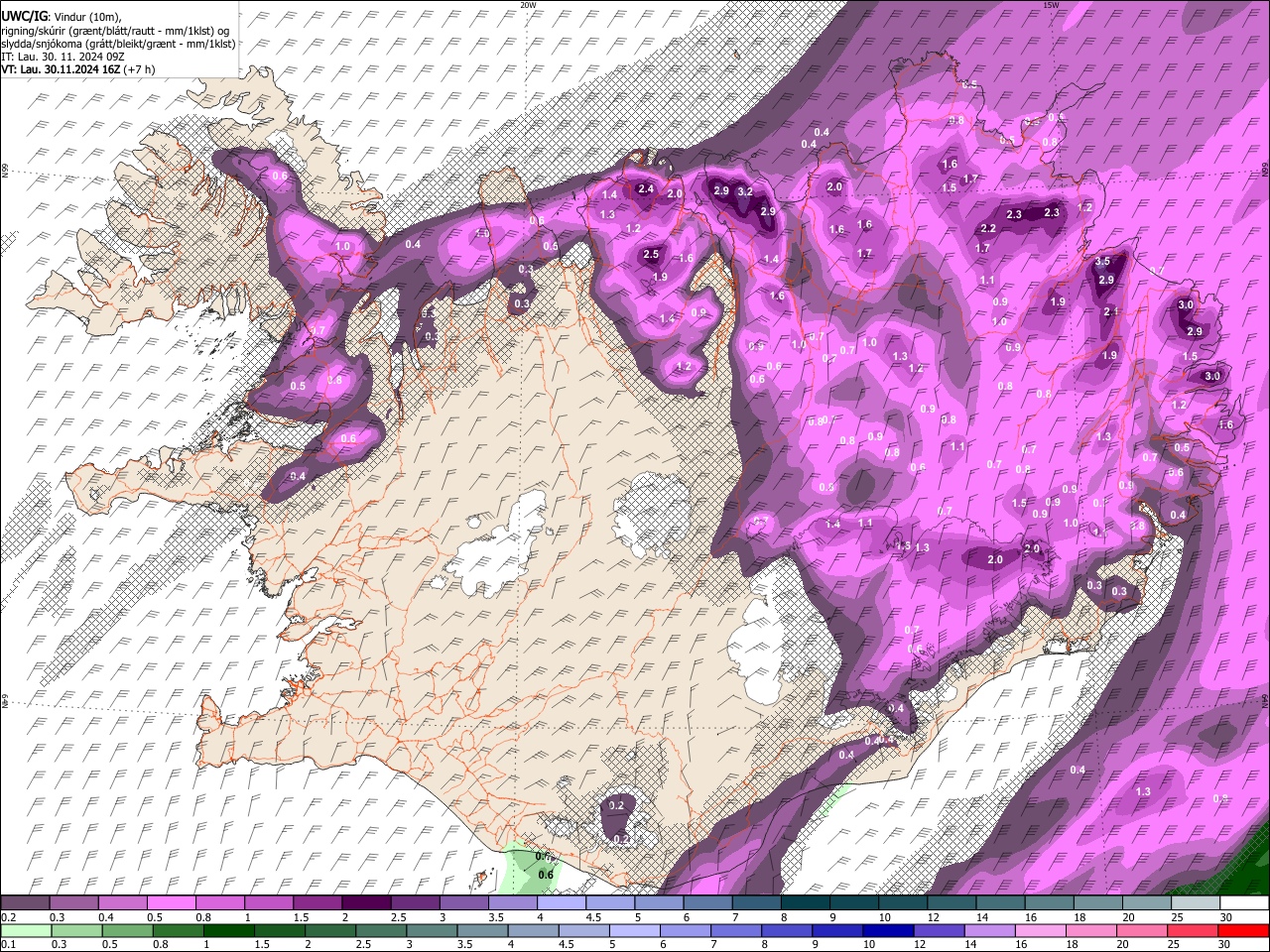This screenshot has height=952, width=1270.
Task: Click the 2.4 value on the north coast
Action: [x=647, y=188]
